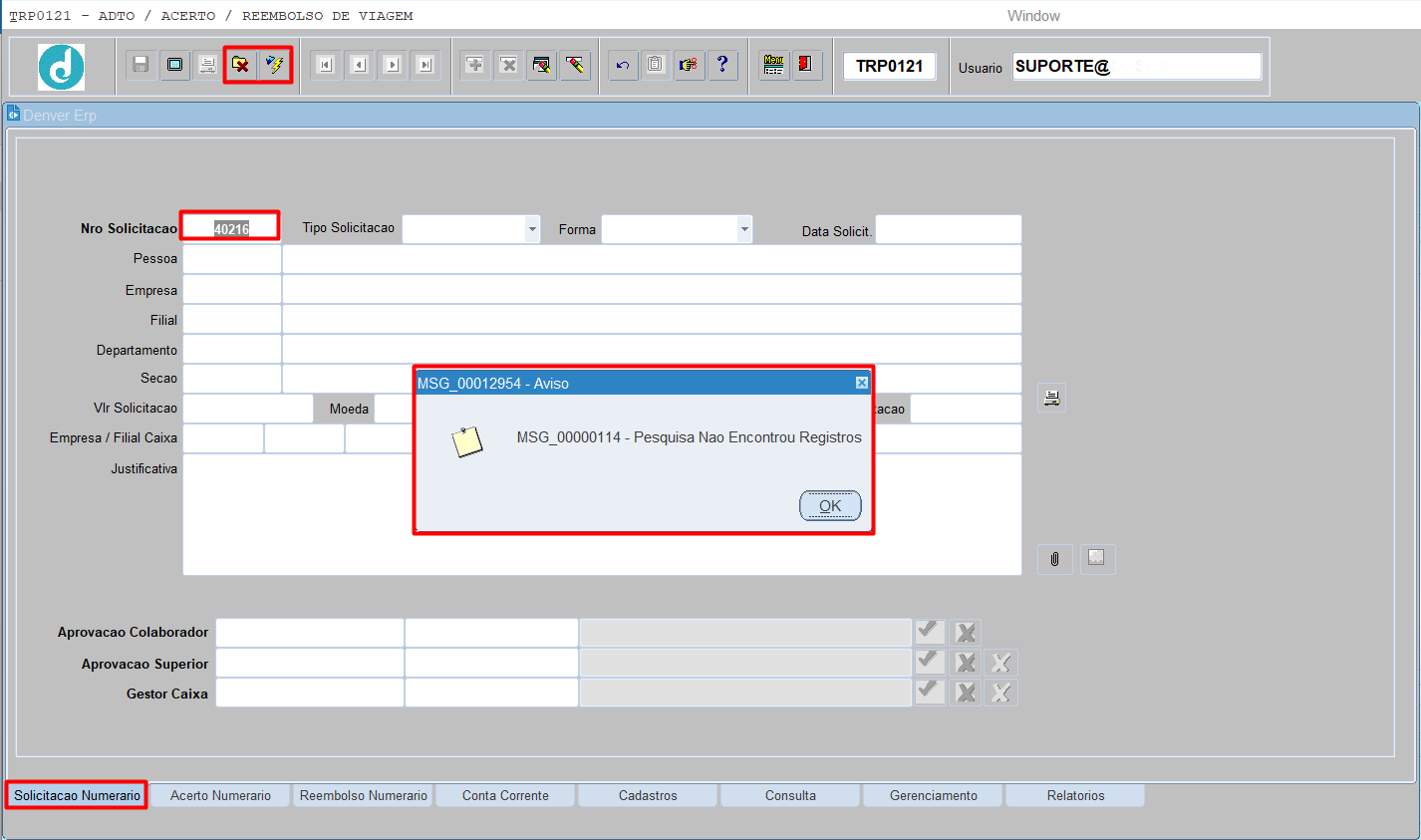1421x840 pixels.
Task: Click the blue question mark help icon
Action: tap(722, 65)
